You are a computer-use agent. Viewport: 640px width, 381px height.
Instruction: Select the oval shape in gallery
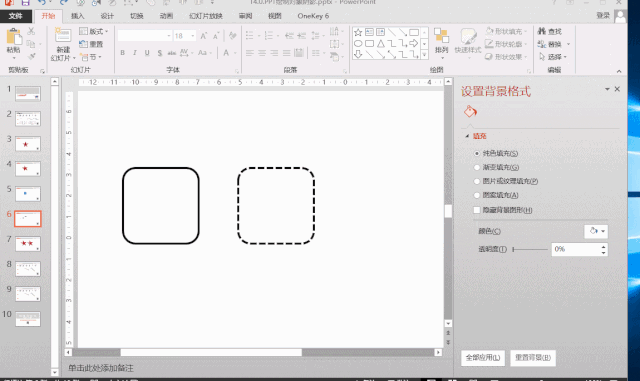pyautogui.click(x=358, y=43)
